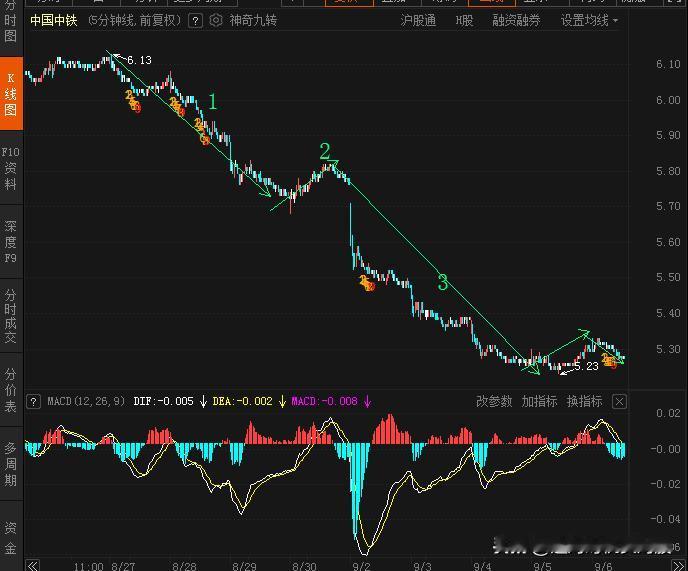Viewport: 688px width, 571px height.
Task: Click the DIF:-0.005 value
Action: (163, 401)
